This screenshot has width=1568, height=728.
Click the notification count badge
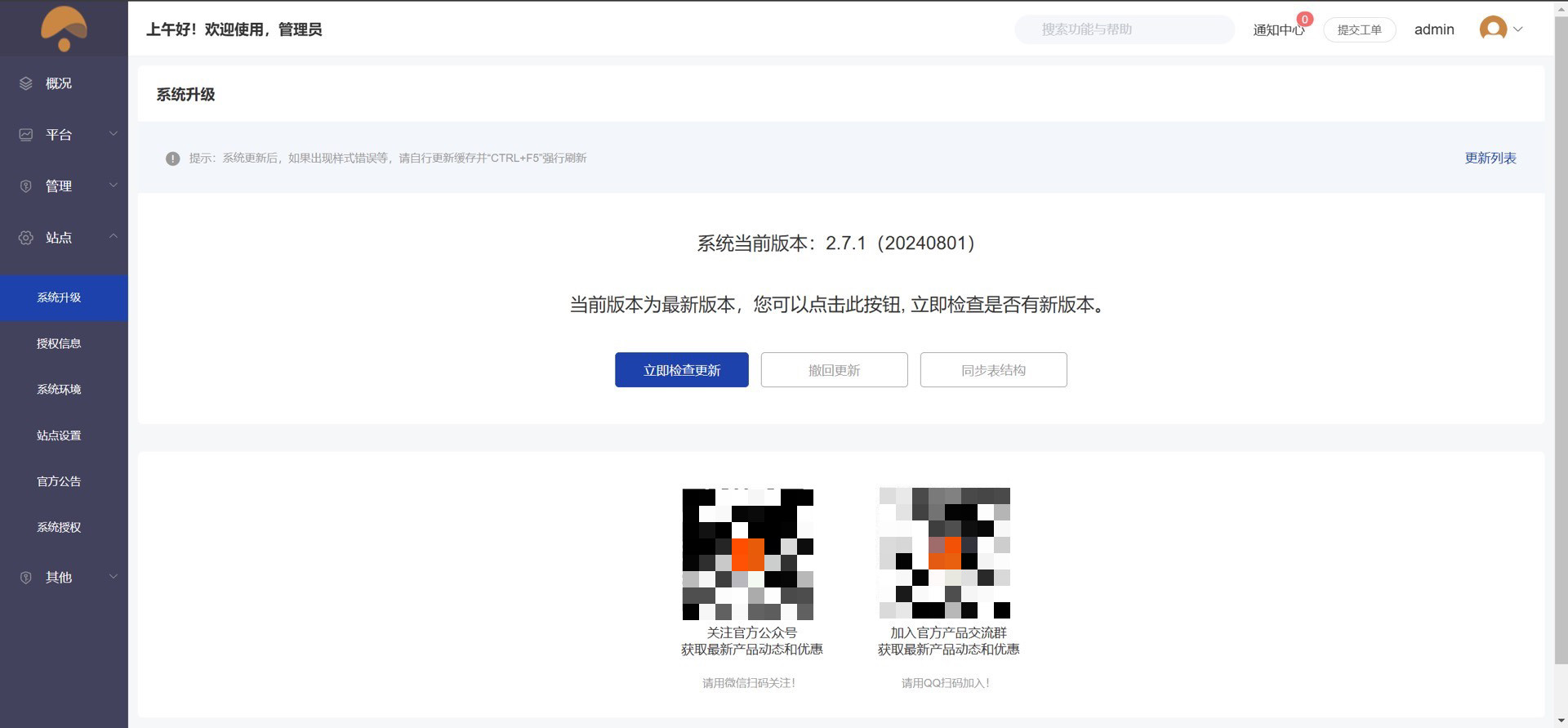click(x=1305, y=20)
